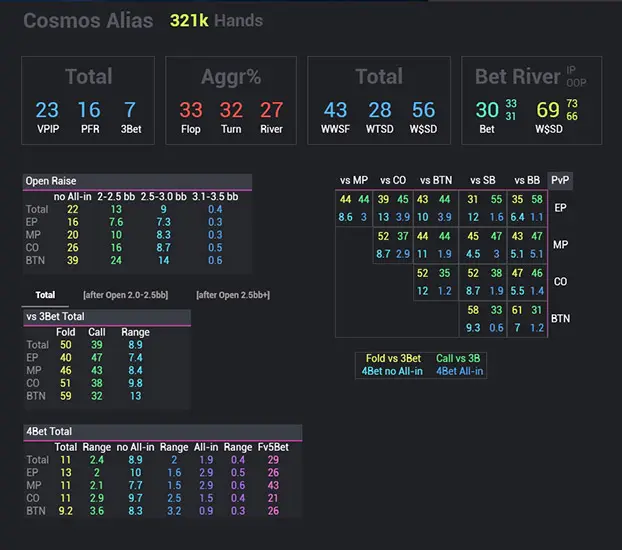Click the PFR stat value 16
The image size is (622, 550).
[89, 110]
